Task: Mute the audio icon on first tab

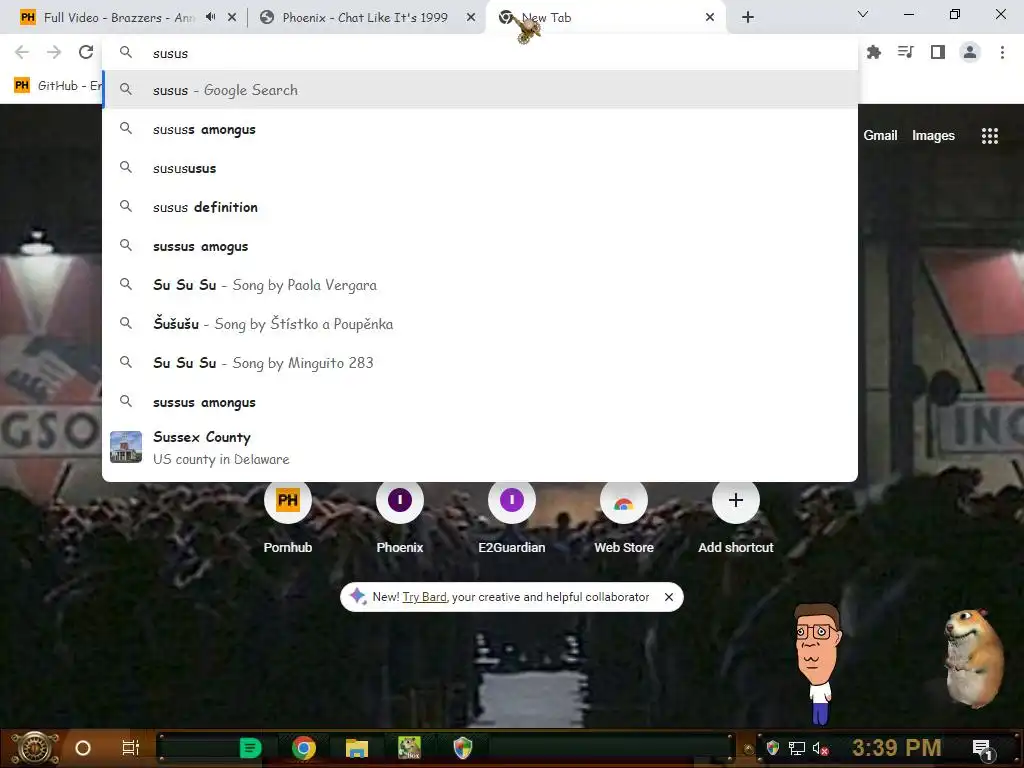Action: tap(210, 17)
